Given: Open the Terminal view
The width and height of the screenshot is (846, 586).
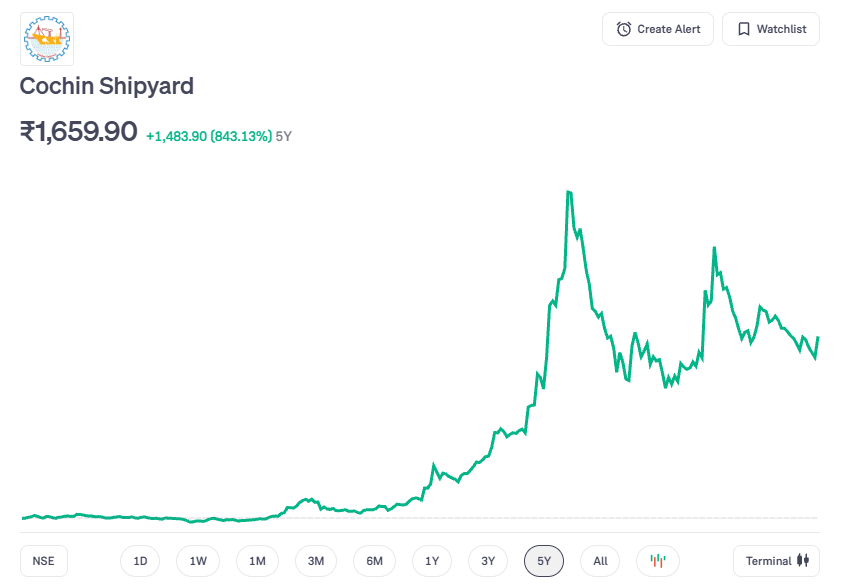Looking at the screenshot, I should coord(777,561).
